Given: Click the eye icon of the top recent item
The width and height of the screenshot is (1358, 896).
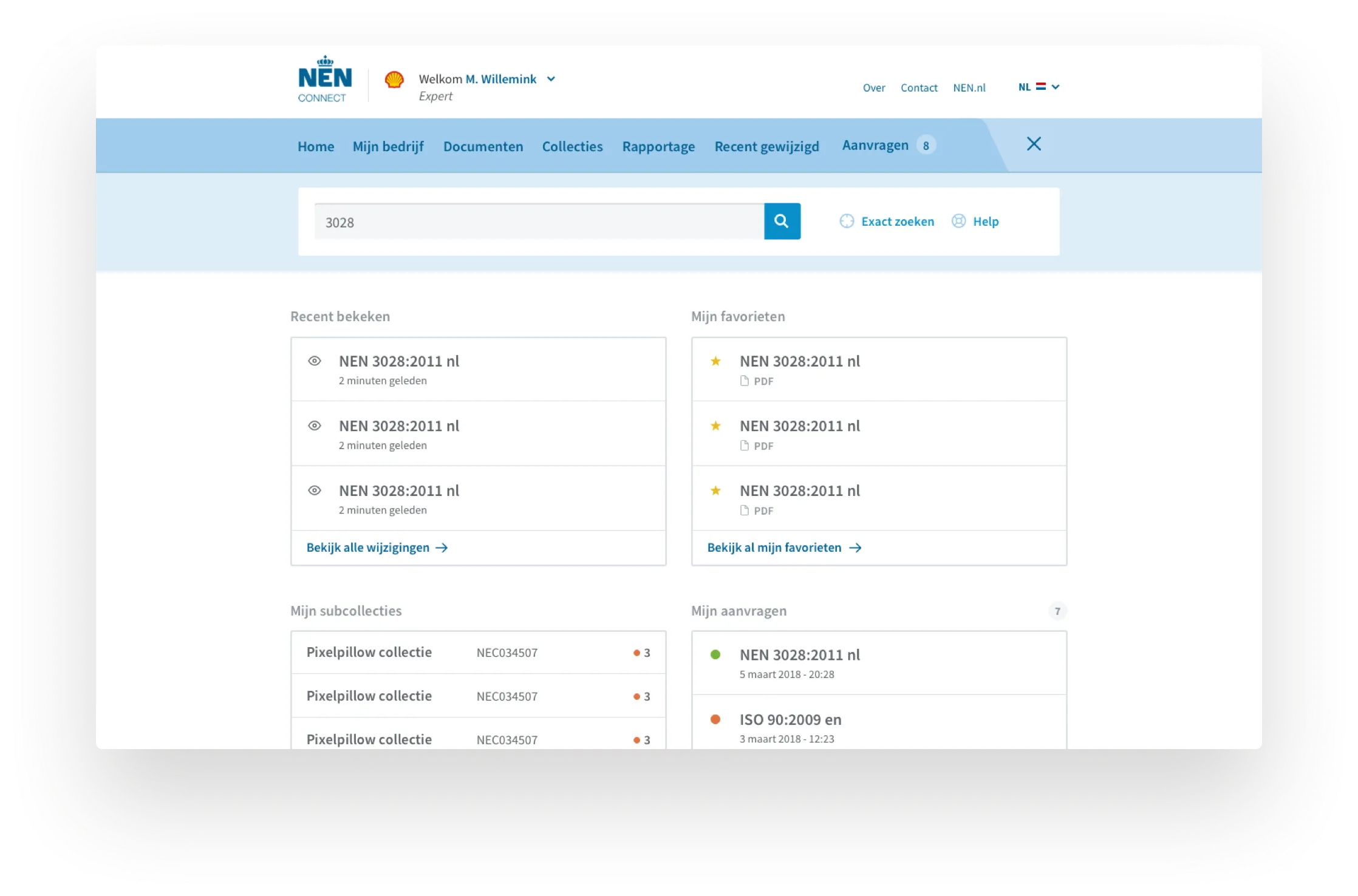Looking at the screenshot, I should coord(315,361).
